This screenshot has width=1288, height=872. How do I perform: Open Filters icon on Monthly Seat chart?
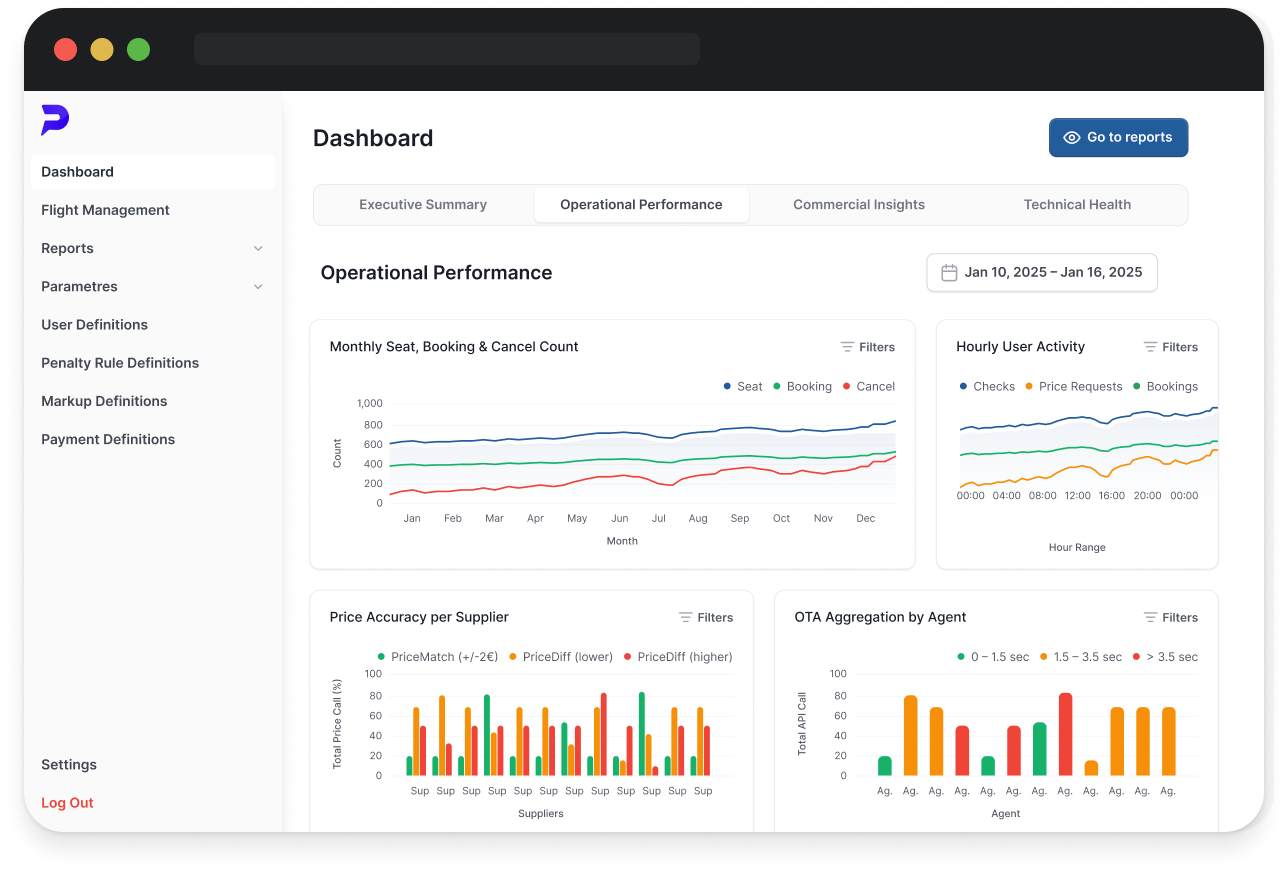coord(847,347)
